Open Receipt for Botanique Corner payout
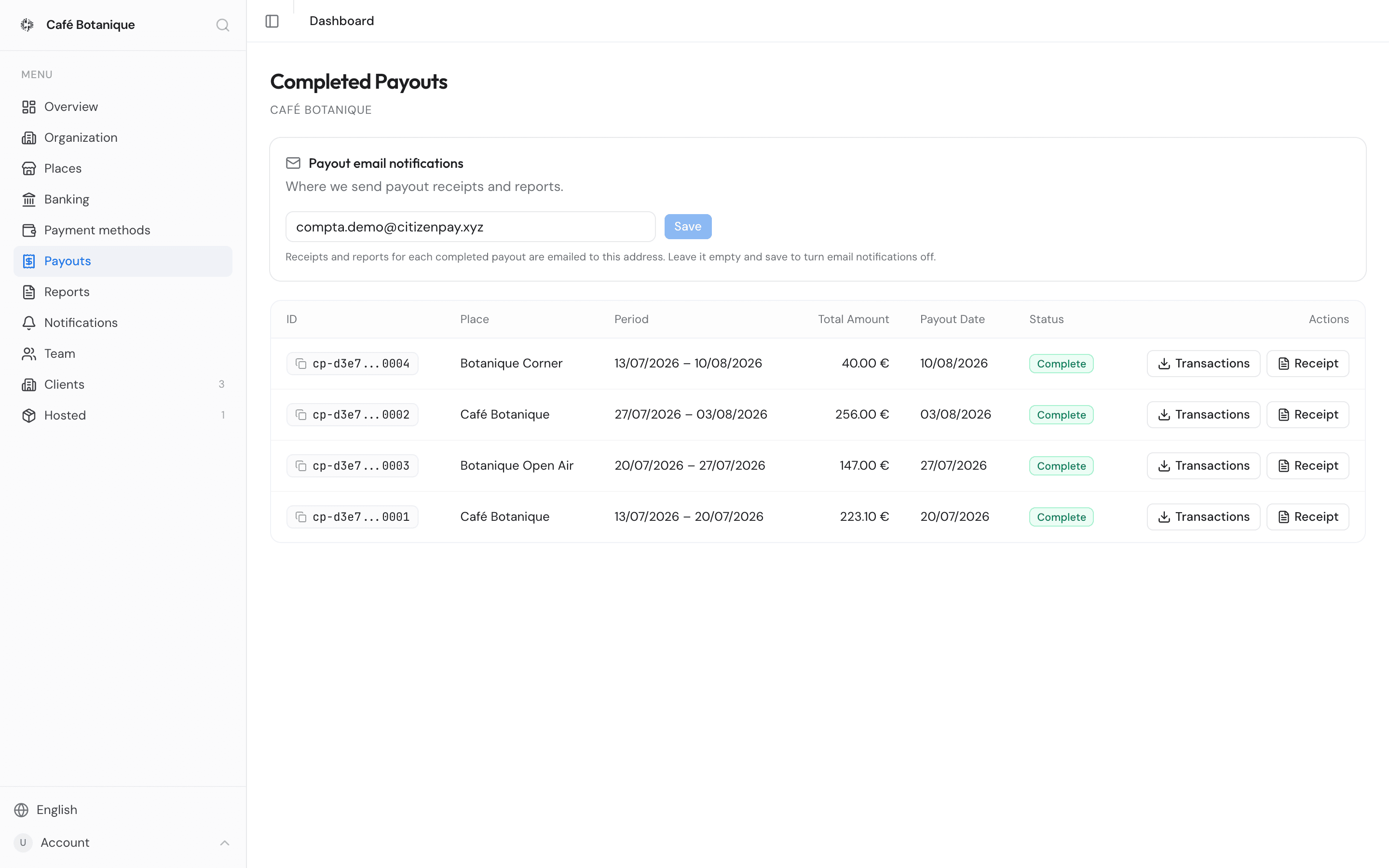1389x868 pixels. pyautogui.click(x=1307, y=364)
